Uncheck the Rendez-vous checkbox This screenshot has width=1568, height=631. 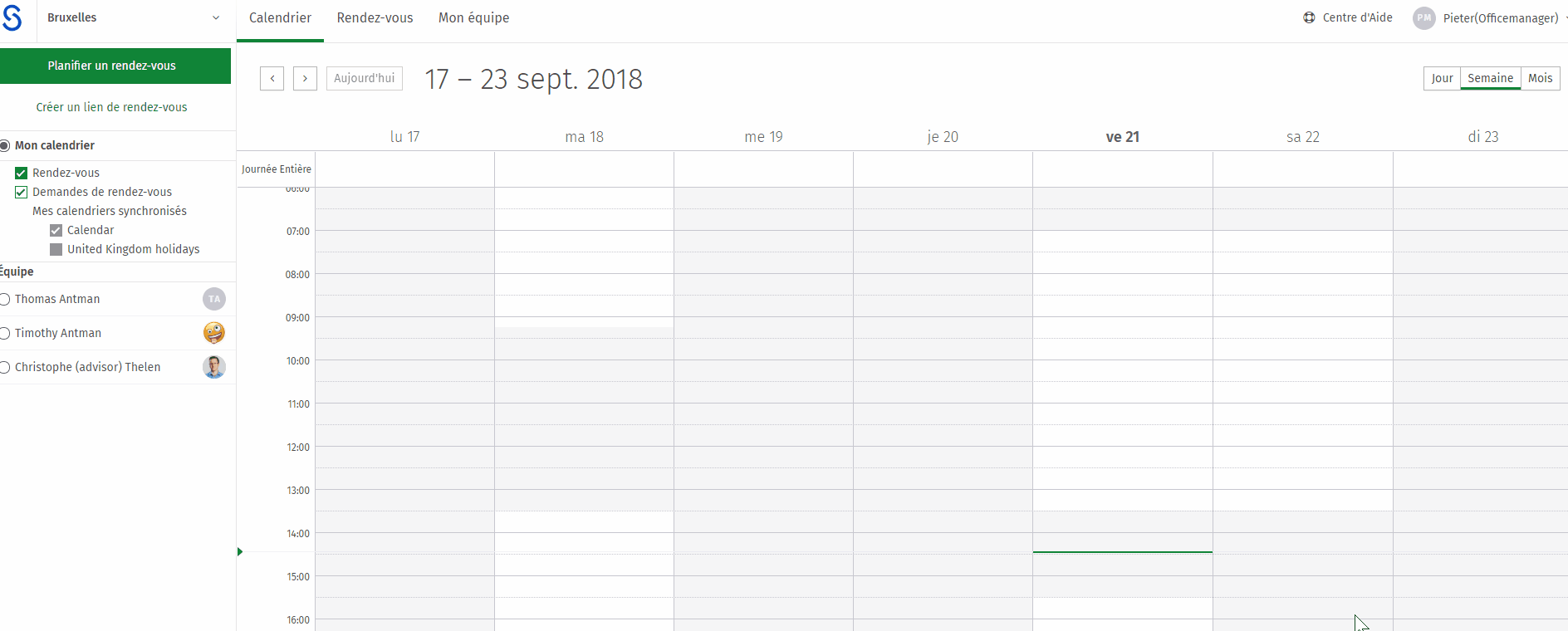pyautogui.click(x=22, y=173)
